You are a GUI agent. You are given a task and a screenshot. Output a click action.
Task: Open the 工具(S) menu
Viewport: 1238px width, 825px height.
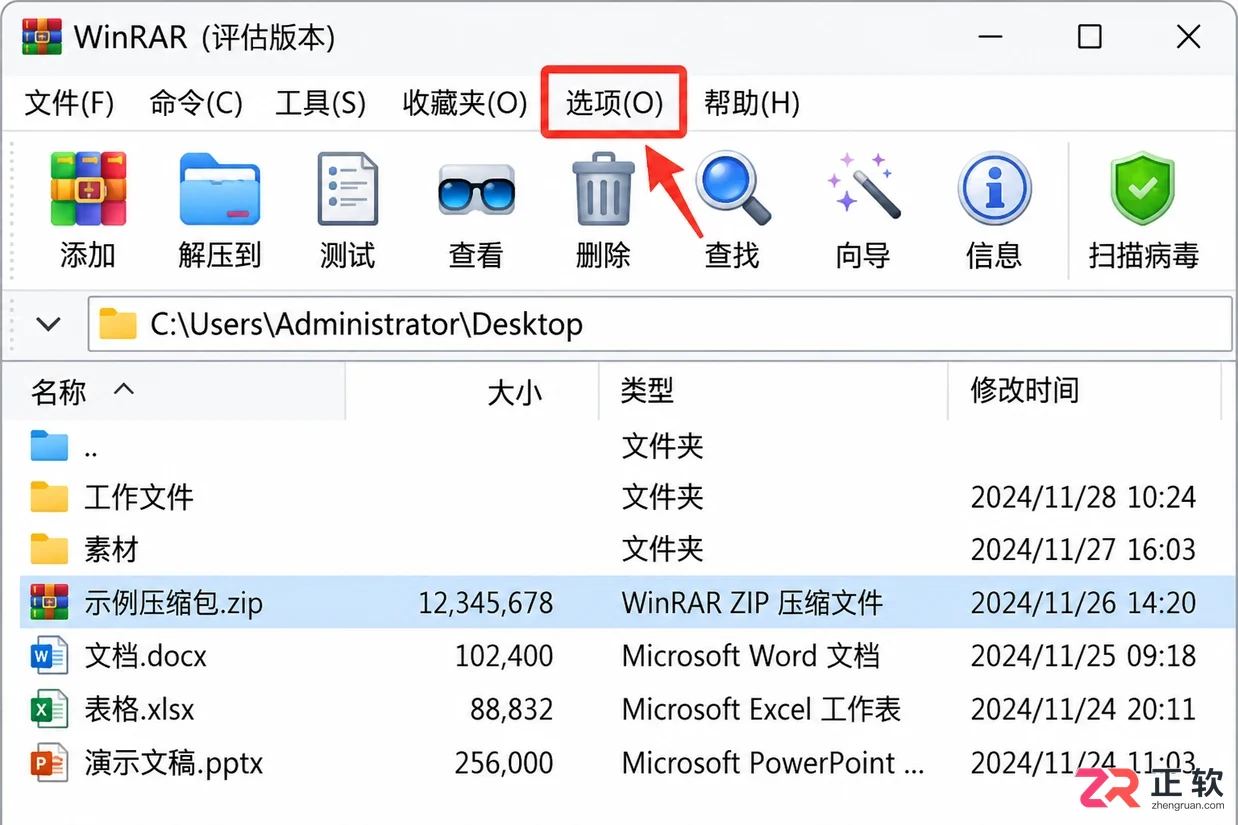[321, 103]
